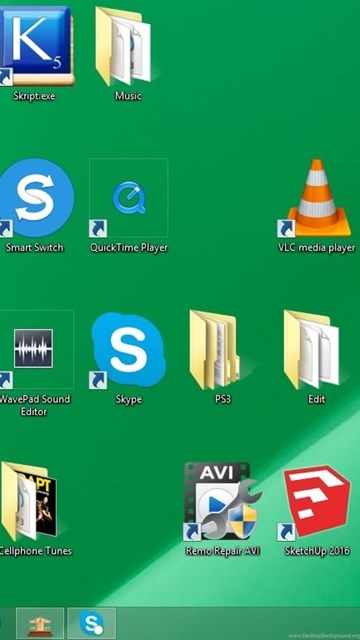Switch to Skype in the taskbar

92,623
